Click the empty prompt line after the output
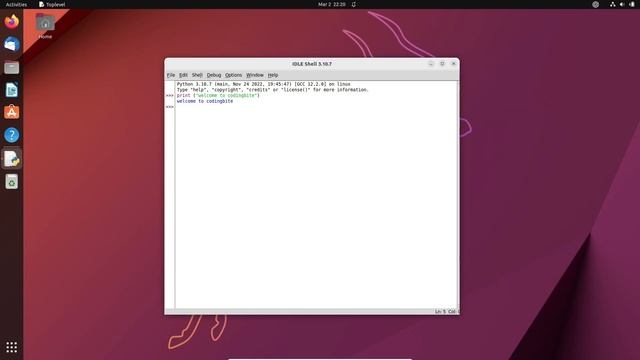 click(x=317, y=107)
